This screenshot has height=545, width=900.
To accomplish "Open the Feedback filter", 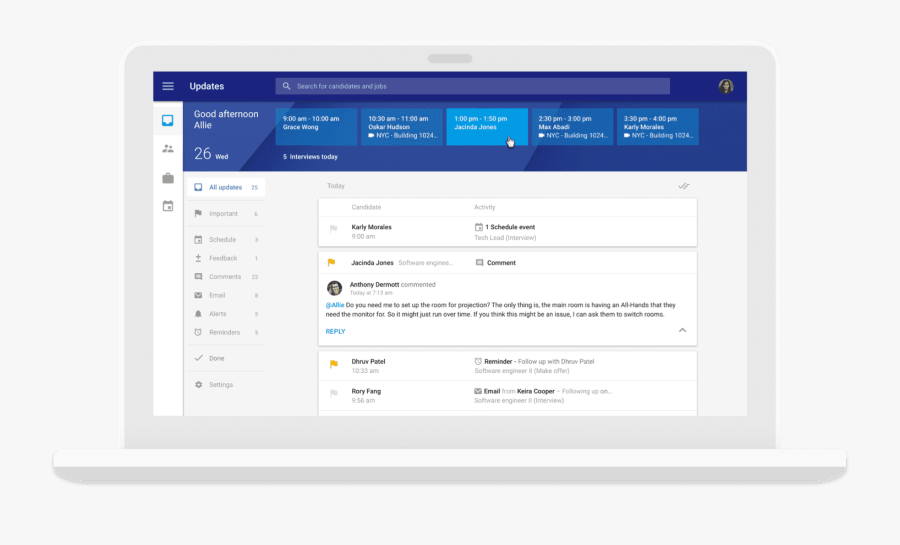I will (x=226, y=258).
